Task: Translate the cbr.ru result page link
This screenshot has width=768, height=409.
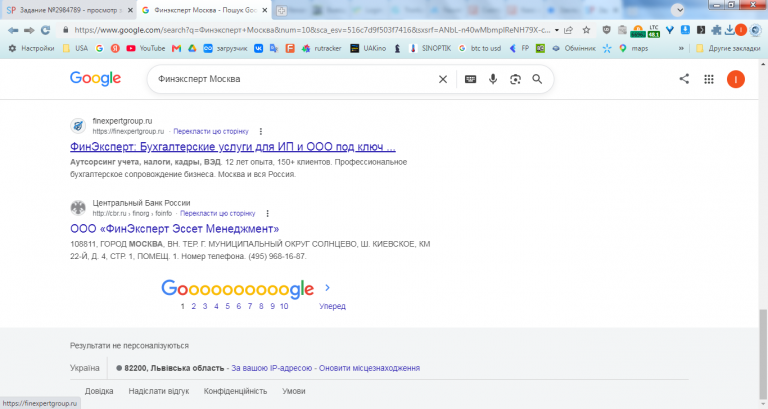Action: coord(217,214)
